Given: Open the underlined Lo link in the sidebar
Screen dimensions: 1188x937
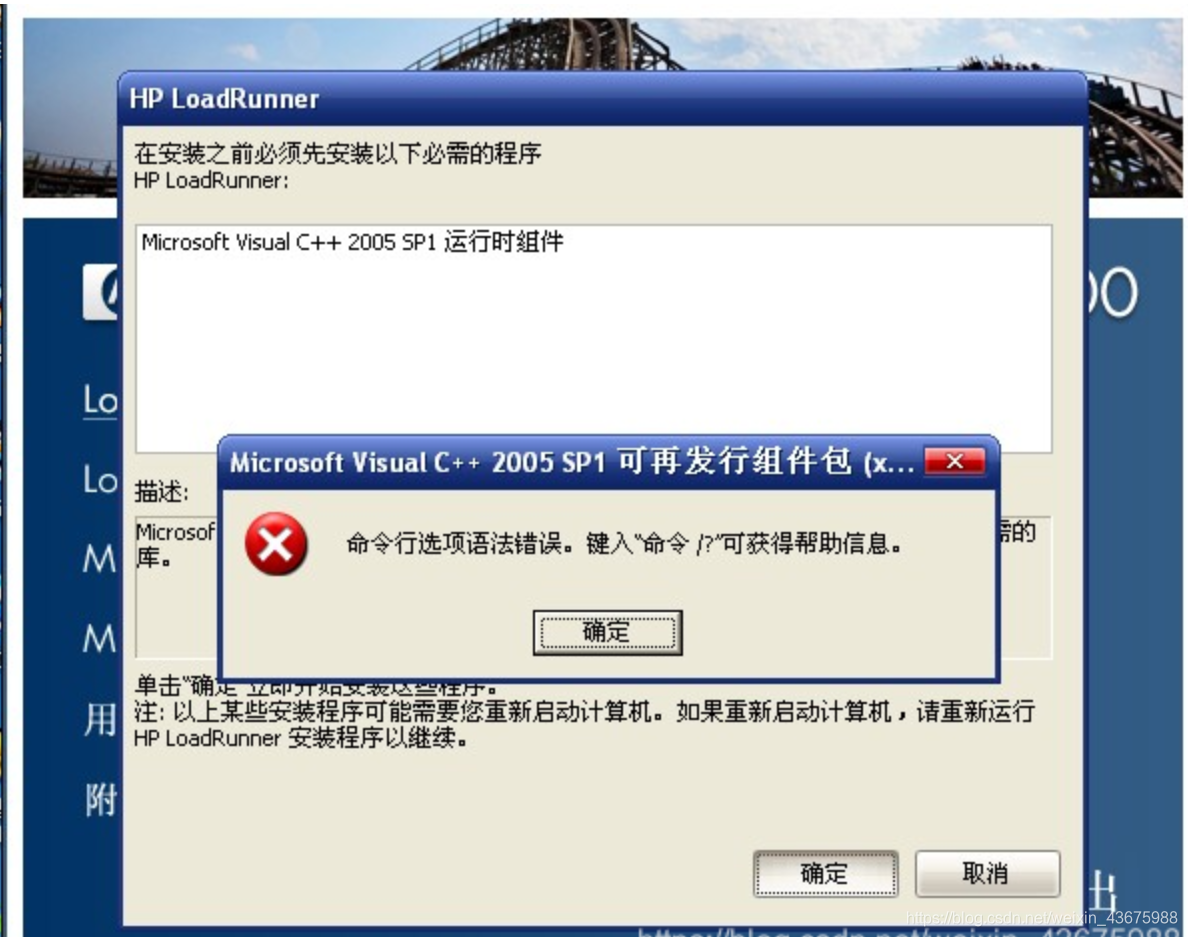Looking at the screenshot, I should click(100, 399).
